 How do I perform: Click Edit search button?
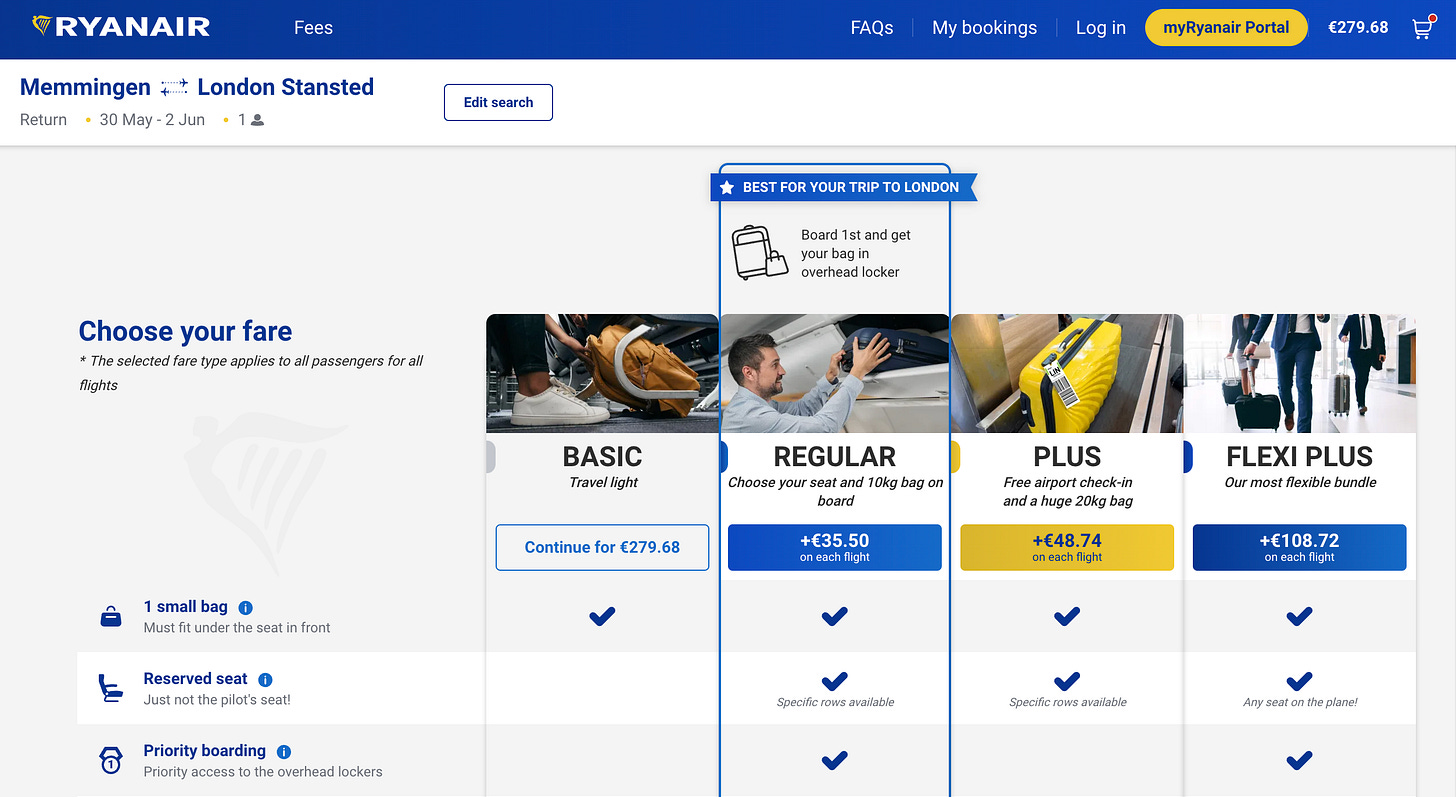pos(498,102)
